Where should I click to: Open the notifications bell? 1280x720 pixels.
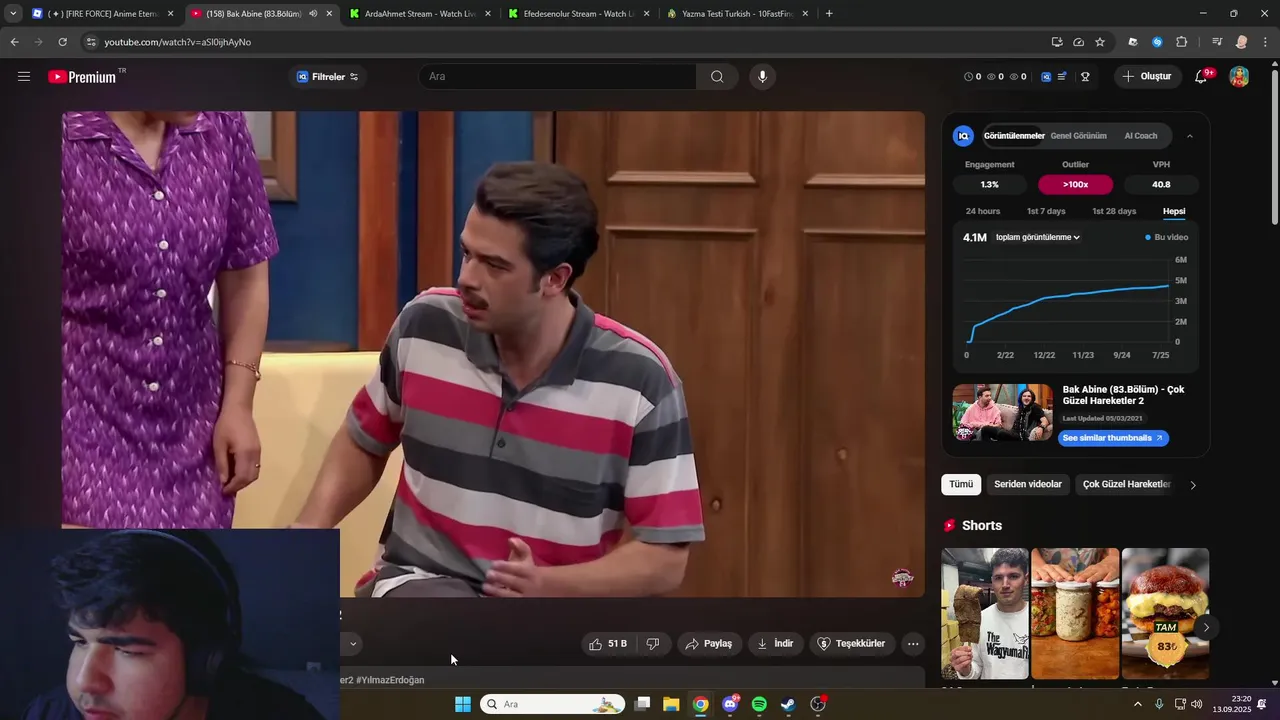(1202, 77)
